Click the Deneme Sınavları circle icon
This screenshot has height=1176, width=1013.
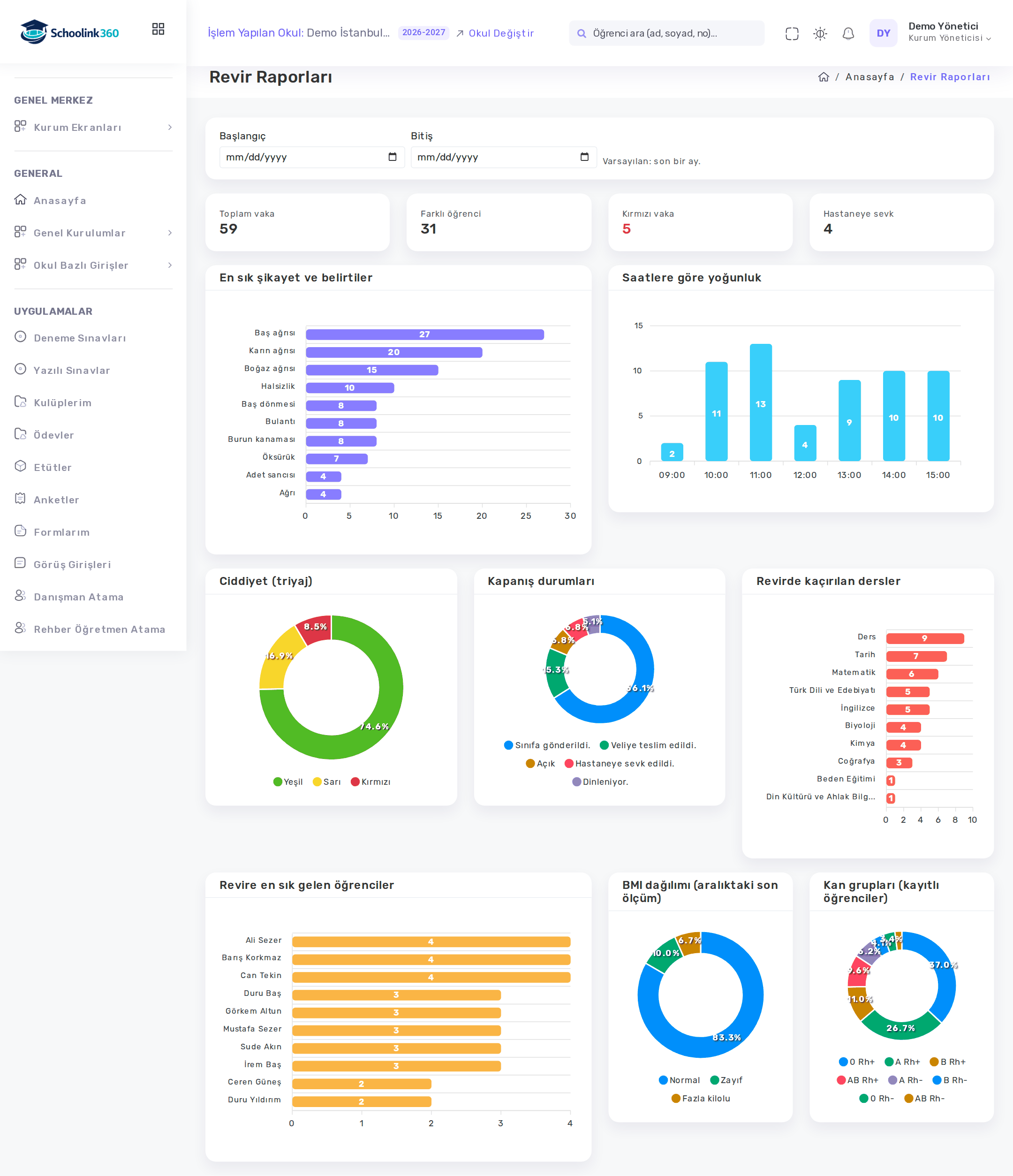click(21, 337)
